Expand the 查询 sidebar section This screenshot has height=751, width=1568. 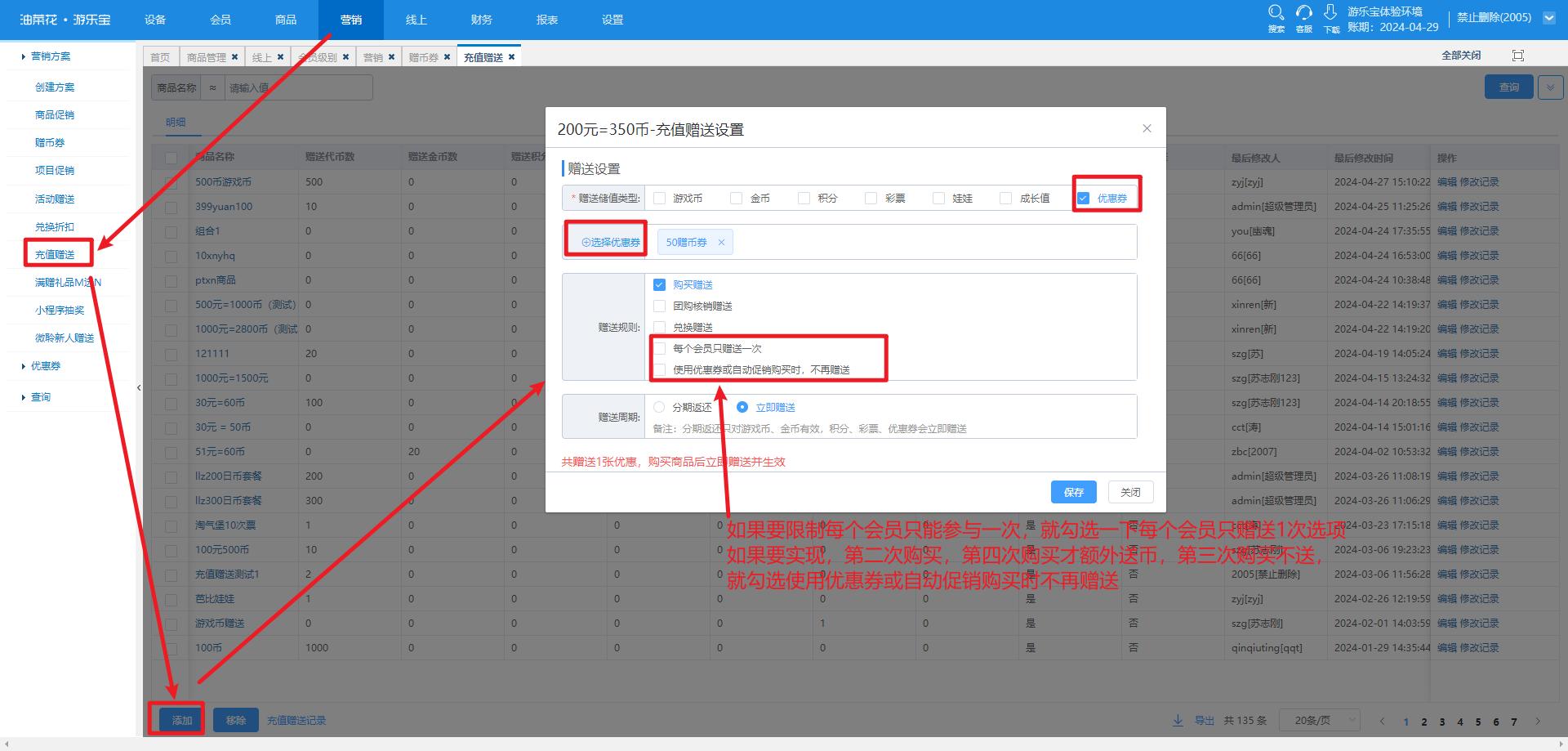tap(24, 397)
